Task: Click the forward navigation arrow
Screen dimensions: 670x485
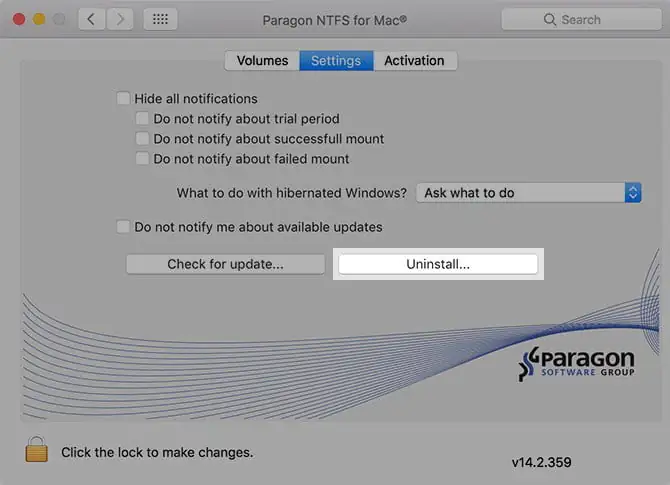Action: tap(120, 19)
